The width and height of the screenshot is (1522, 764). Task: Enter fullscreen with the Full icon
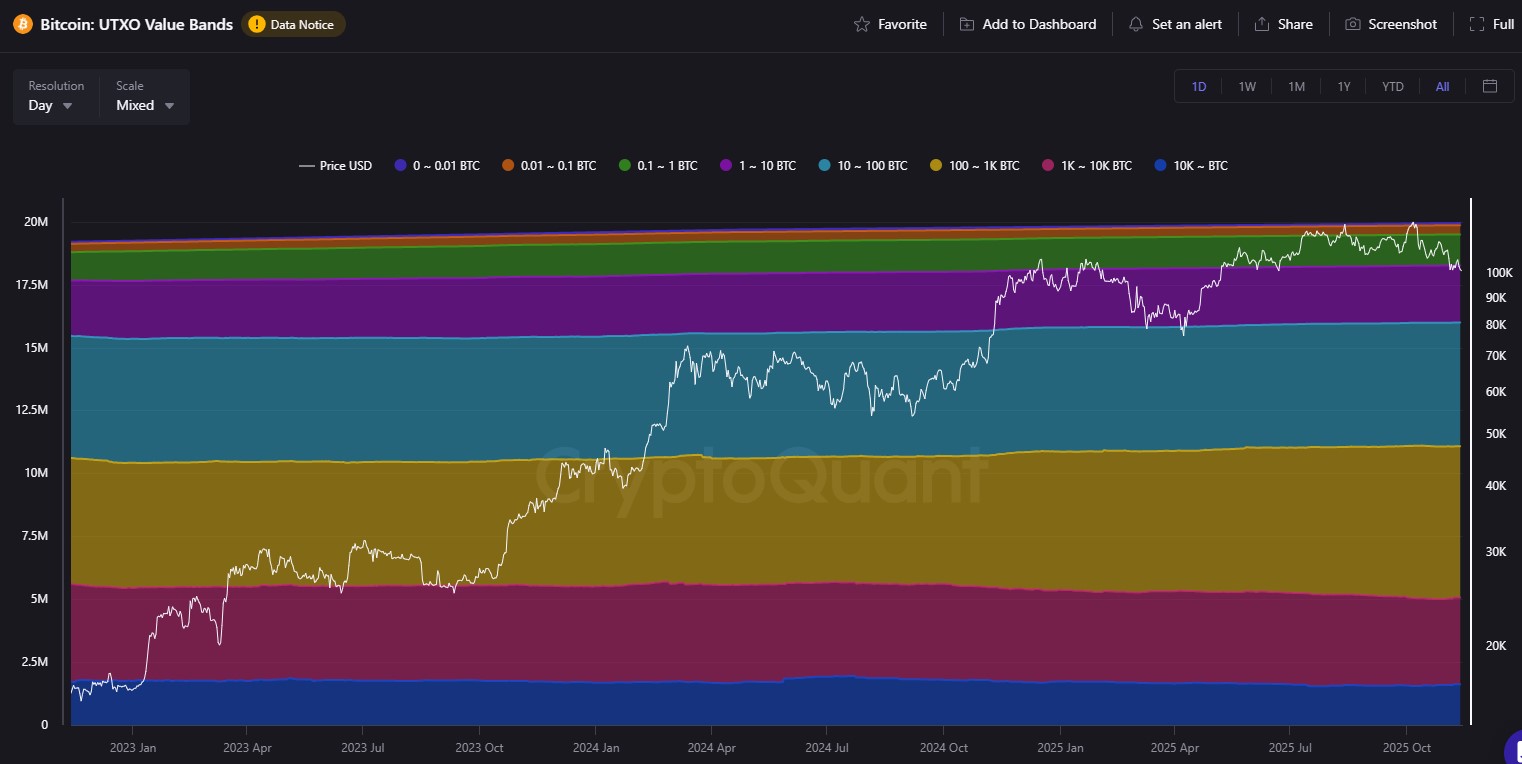[1477, 24]
